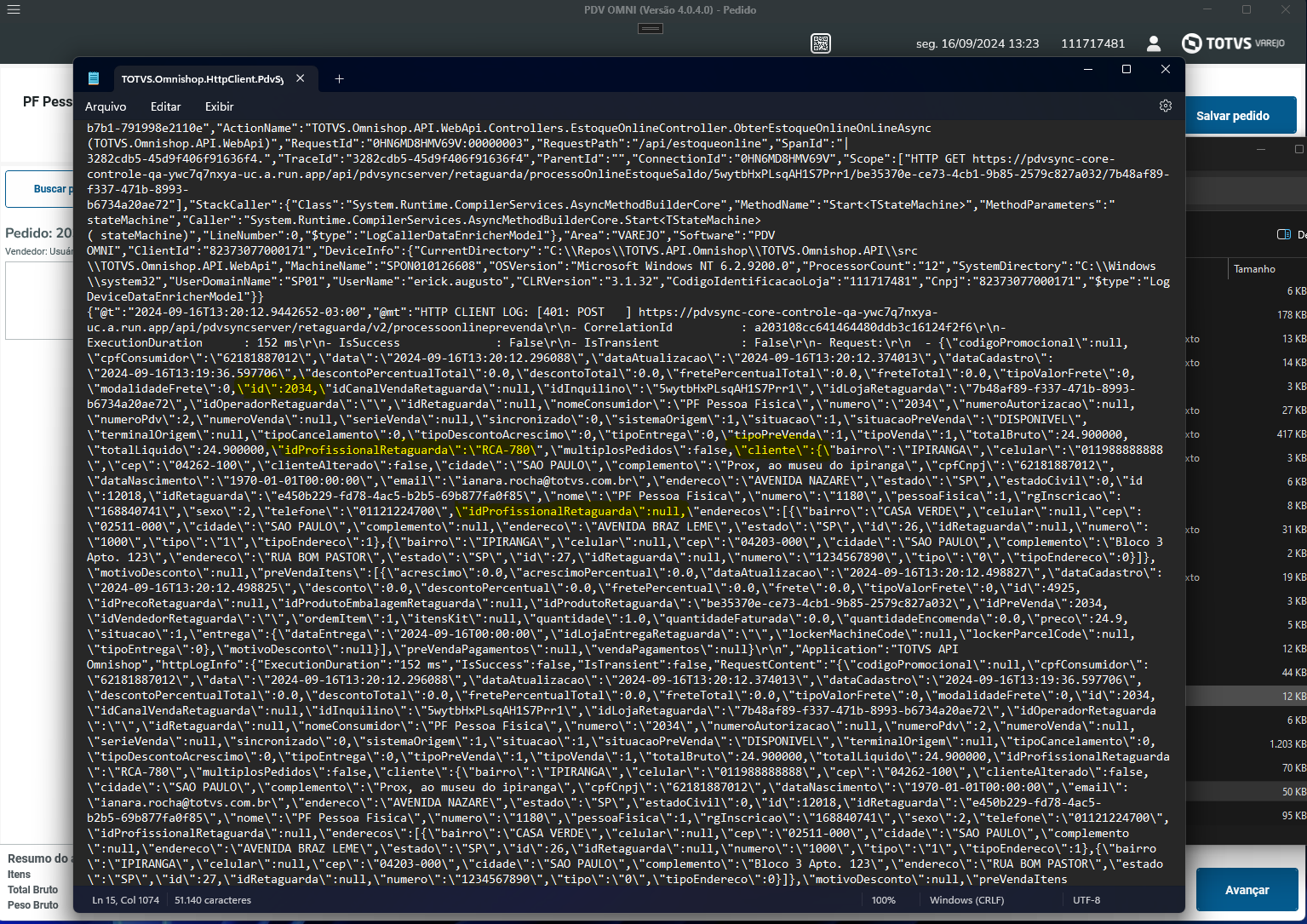Open the Arquivo menu
Image resolution: width=1307 pixels, height=924 pixels.
(106, 106)
